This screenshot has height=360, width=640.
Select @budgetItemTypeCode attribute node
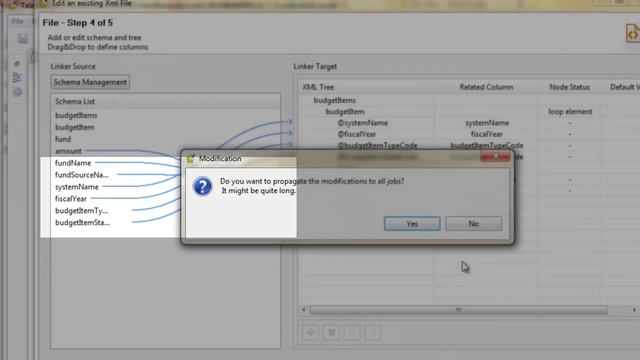(x=378, y=145)
